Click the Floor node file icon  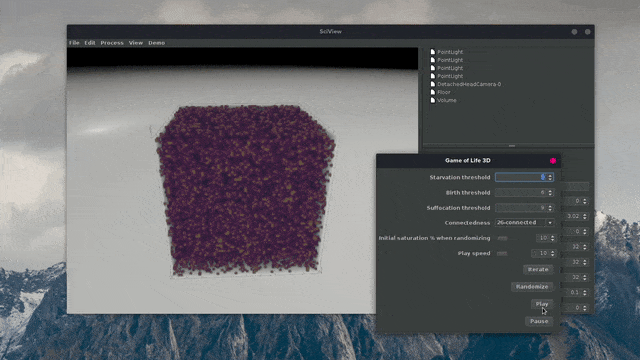click(433, 92)
